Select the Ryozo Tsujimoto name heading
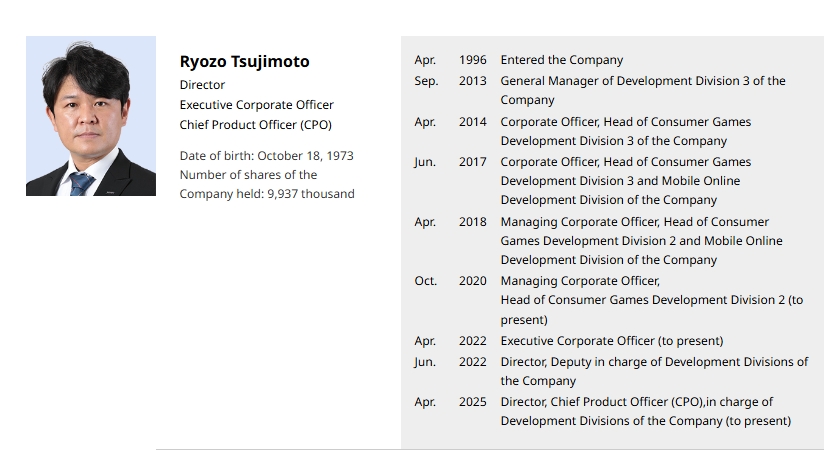Image resolution: width=836 pixels, height=450 pixels. tap(244, 61)
